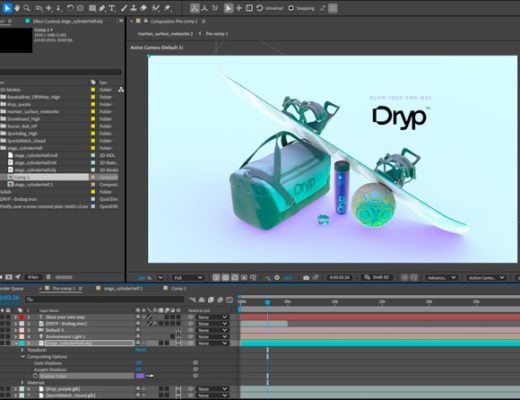This screenshot has height=400, width=520.
Task: Open the Advanced renderer dropdown
Action: (x=441, y=277)
